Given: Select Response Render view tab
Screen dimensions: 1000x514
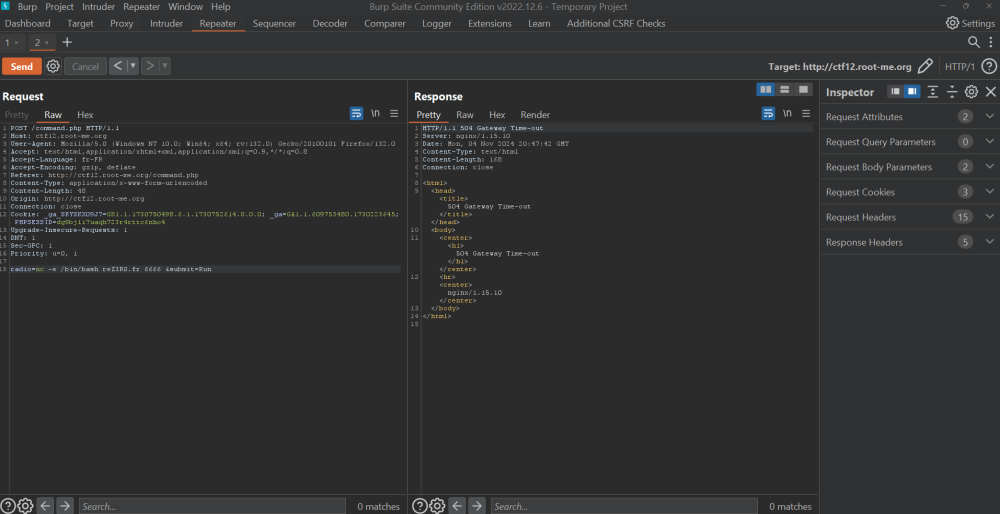Looking at the screenshot, I should point(535,115).
